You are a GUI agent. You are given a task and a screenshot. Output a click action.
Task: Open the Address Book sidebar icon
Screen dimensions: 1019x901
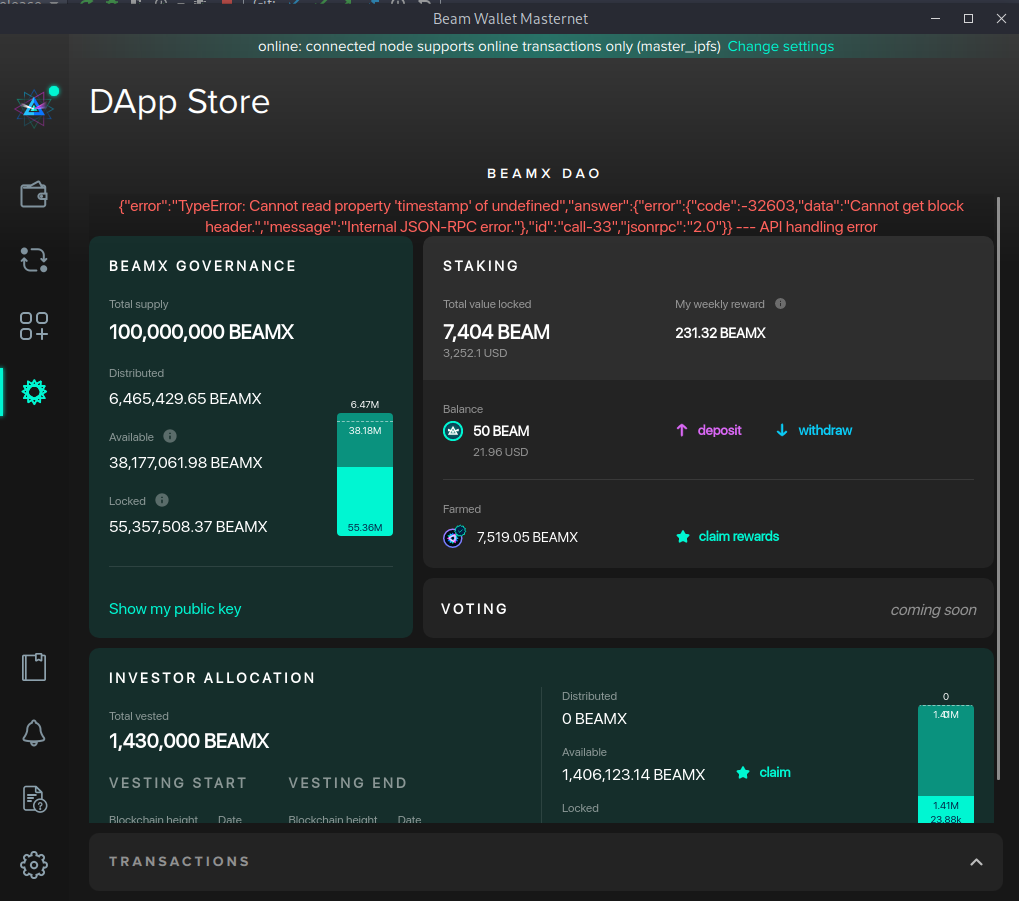34,667
